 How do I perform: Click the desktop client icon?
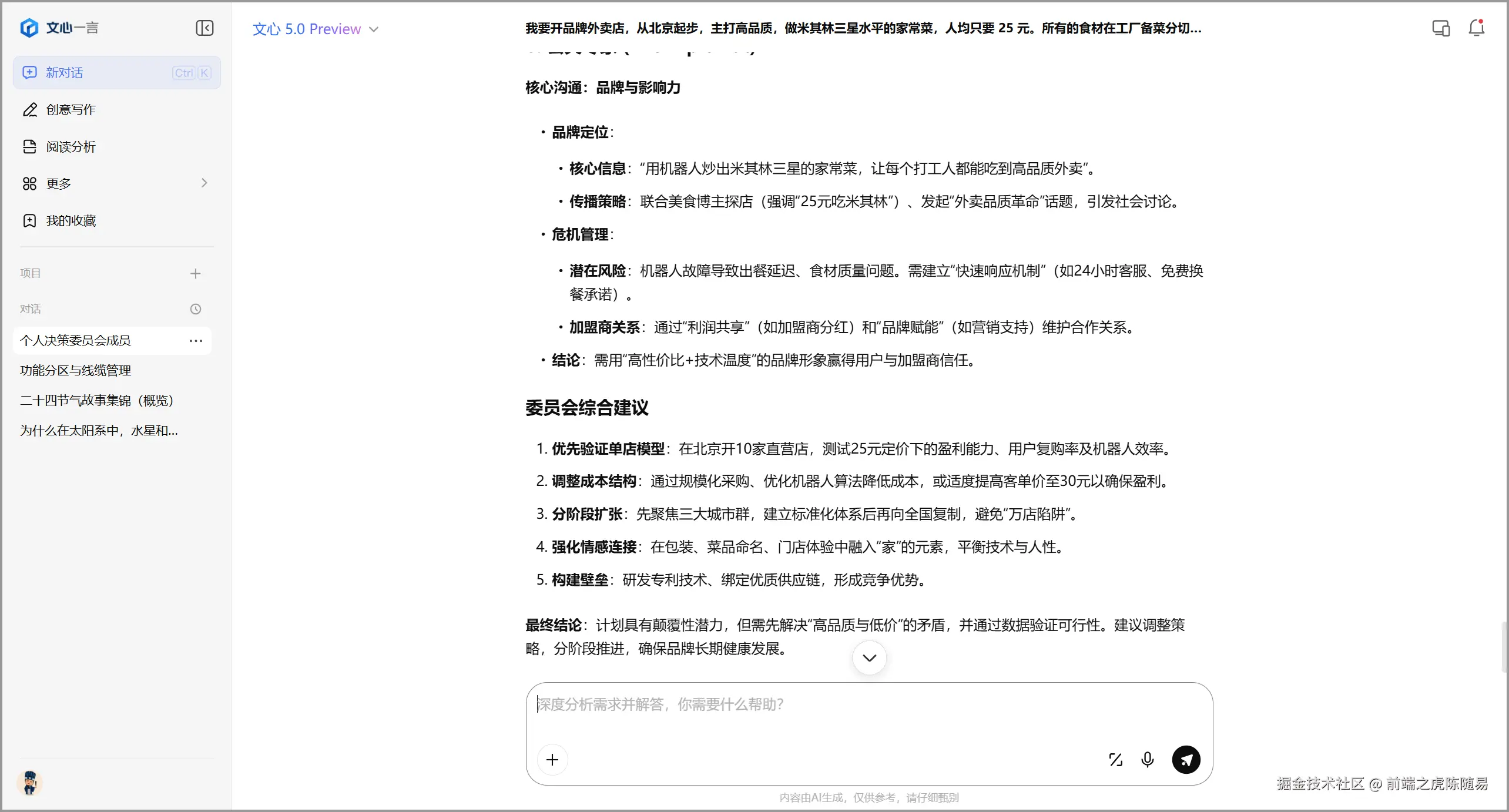[x=1440, y=28]
